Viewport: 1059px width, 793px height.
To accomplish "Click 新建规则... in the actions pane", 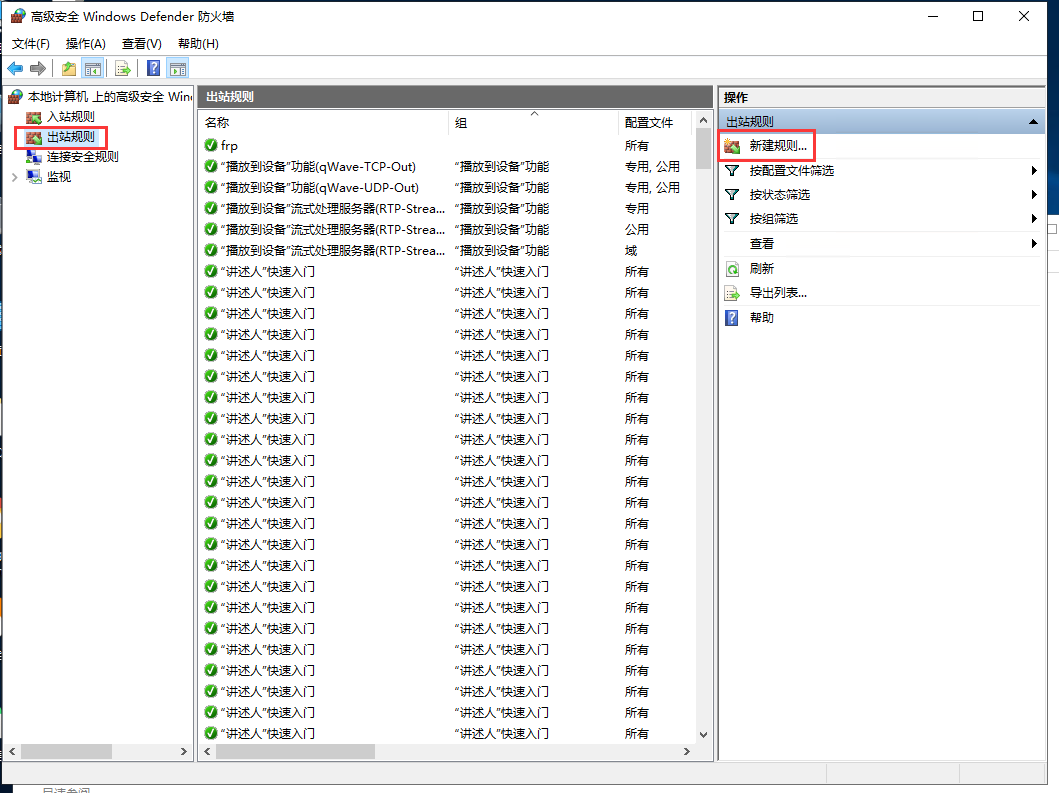I will tap(778, 146).
